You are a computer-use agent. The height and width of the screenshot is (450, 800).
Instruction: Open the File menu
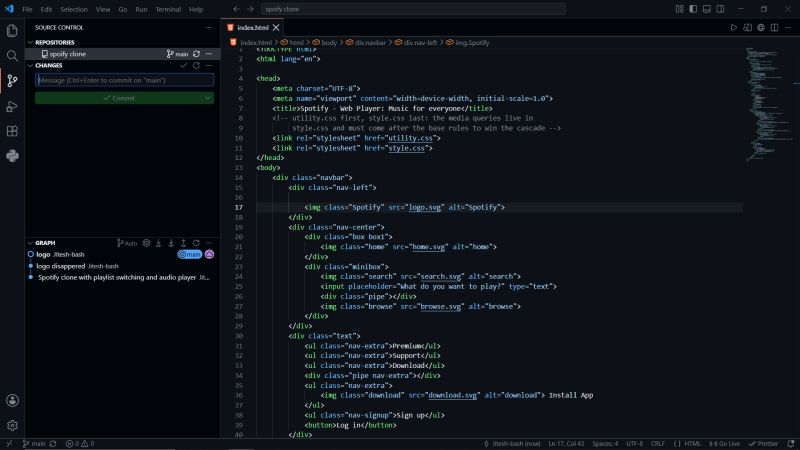click(27, 9)
